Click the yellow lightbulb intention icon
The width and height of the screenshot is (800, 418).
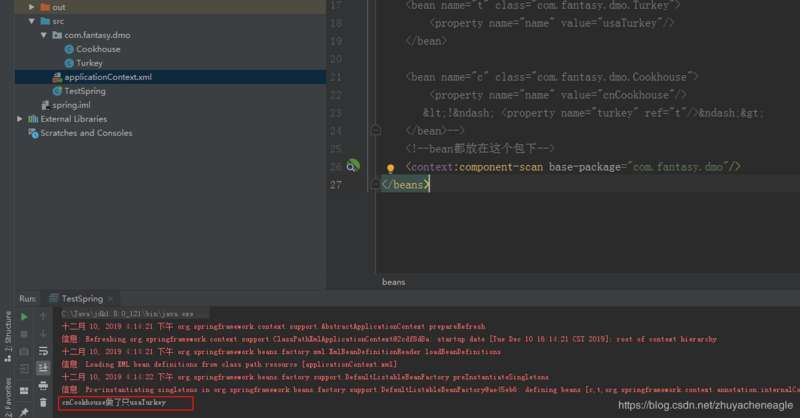click(390, 168)
